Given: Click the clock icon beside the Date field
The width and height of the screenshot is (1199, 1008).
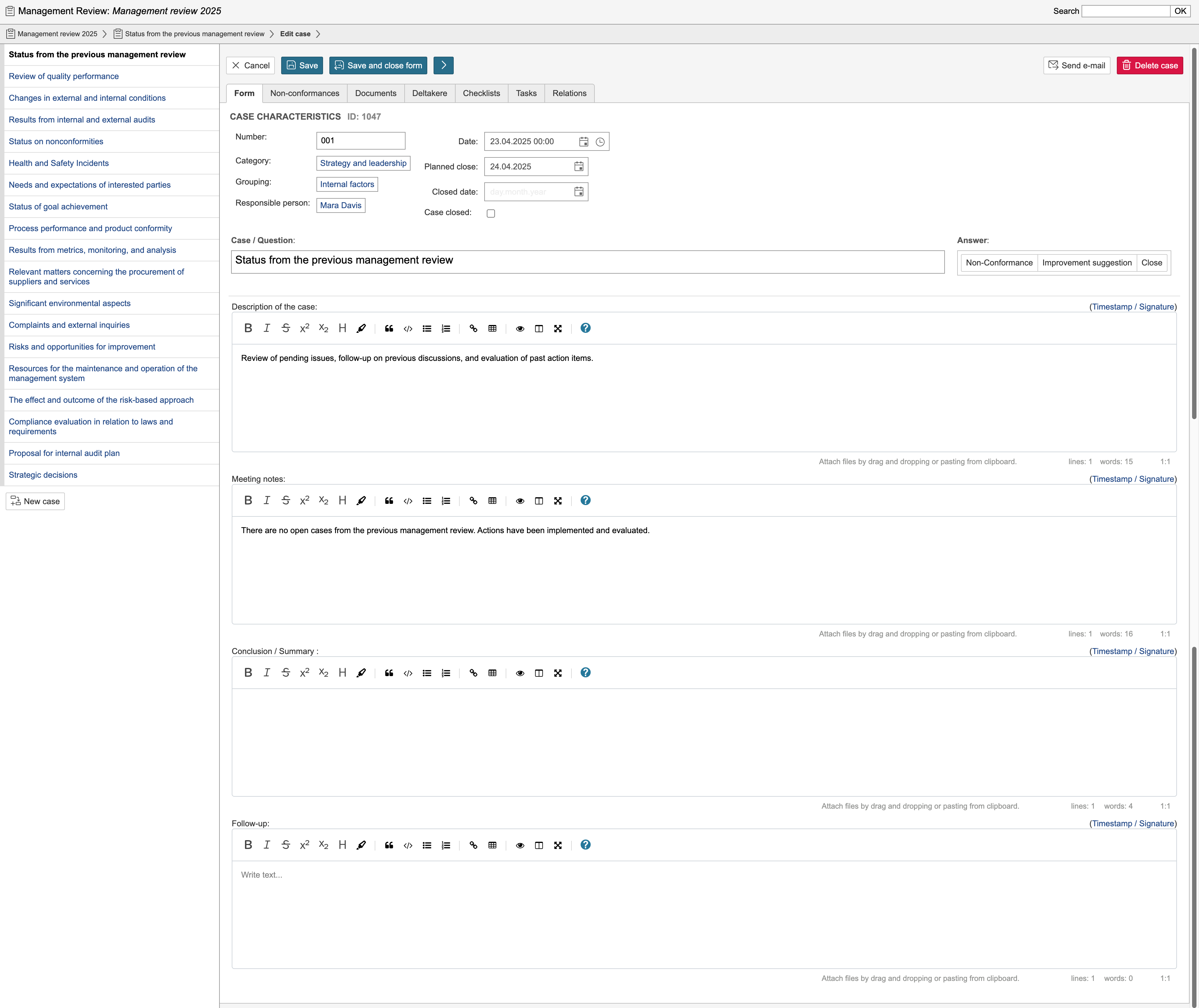Looking at the screenshot, I should click(x=600, y=142).
